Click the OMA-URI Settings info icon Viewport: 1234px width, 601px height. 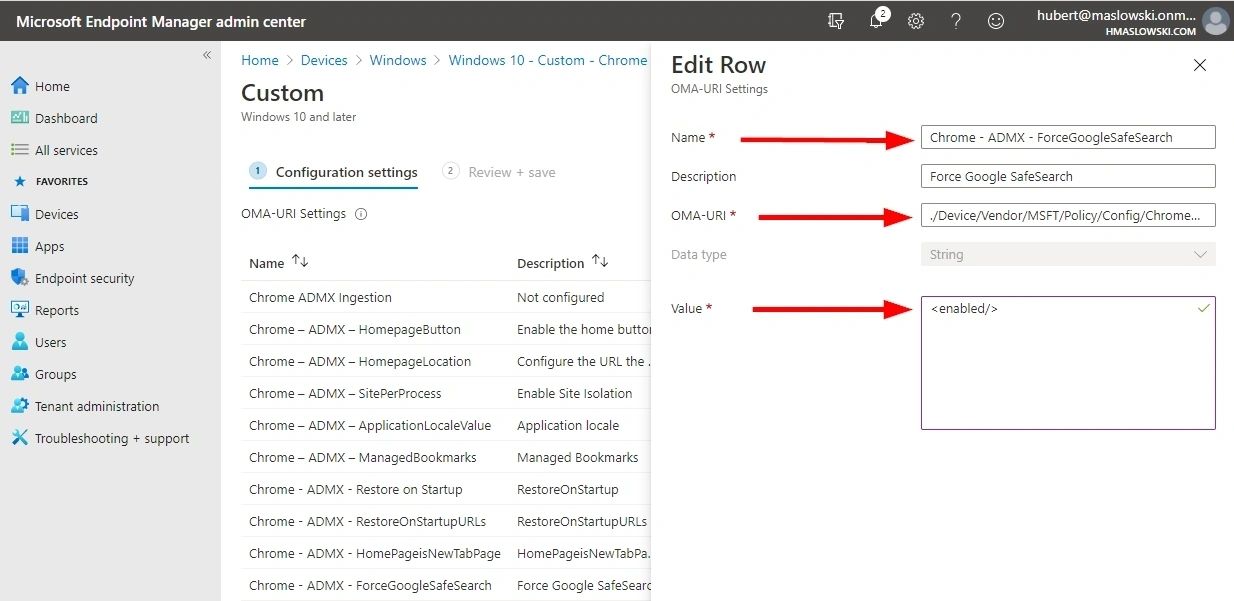coord(361,214)
